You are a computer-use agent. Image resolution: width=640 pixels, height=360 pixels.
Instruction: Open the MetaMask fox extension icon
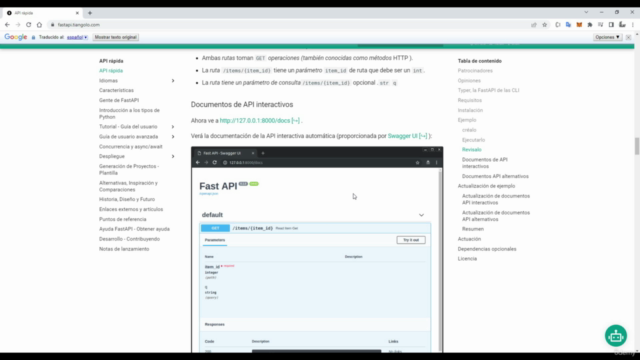[579, 25]
